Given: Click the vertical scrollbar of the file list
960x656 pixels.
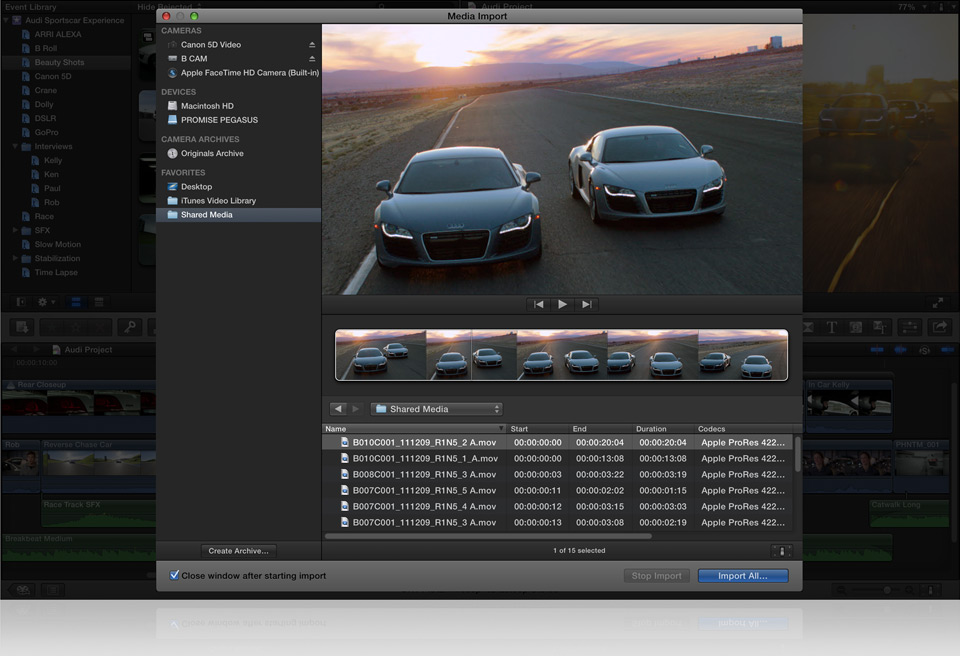Looking at the screenshot, I should point(797,454).
